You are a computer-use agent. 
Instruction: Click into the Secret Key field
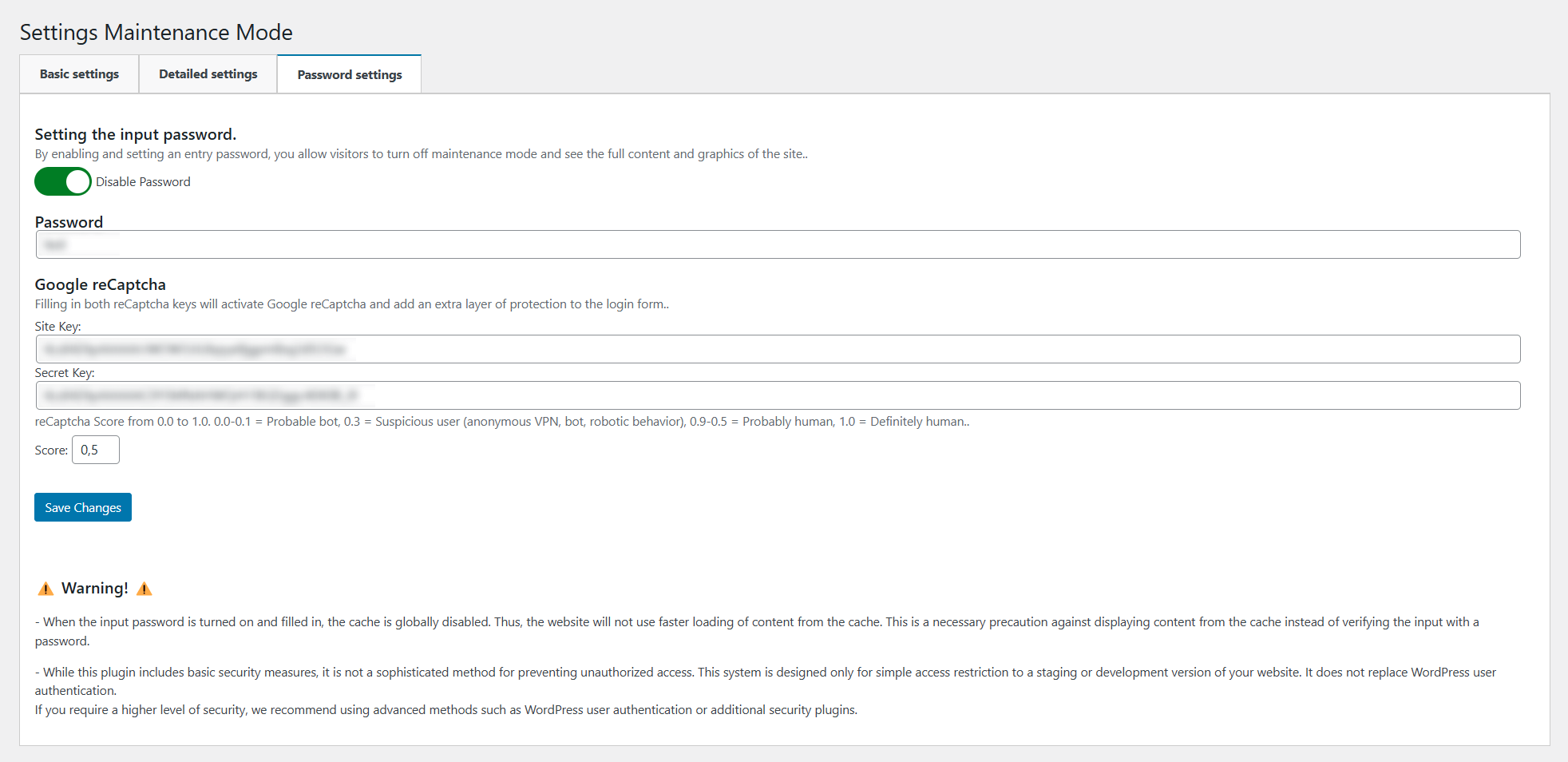[x=778, y=395]
